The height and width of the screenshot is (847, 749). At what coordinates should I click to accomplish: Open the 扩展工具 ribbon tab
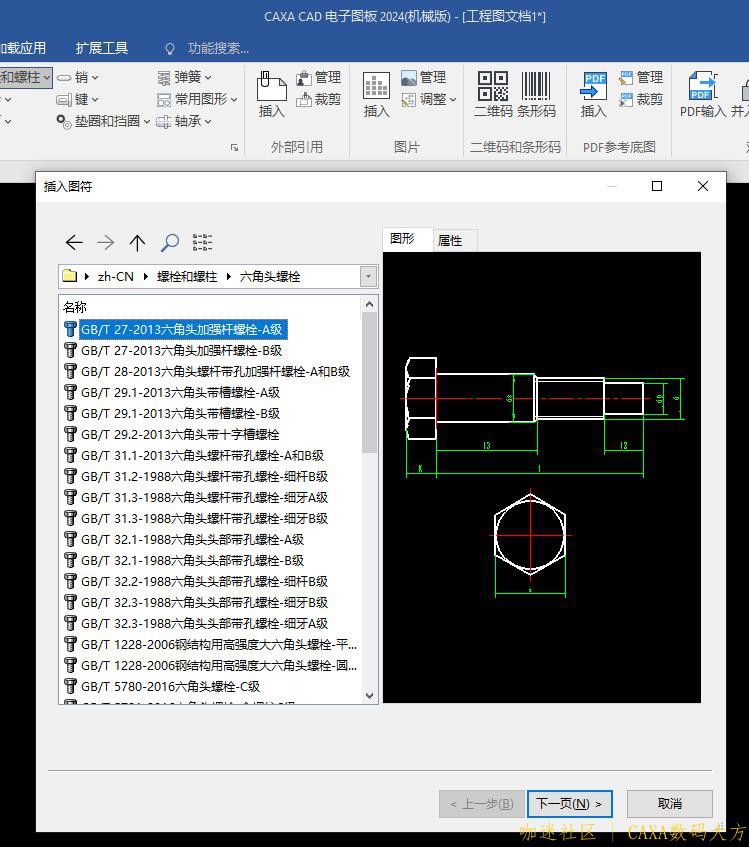click(102, 48)
